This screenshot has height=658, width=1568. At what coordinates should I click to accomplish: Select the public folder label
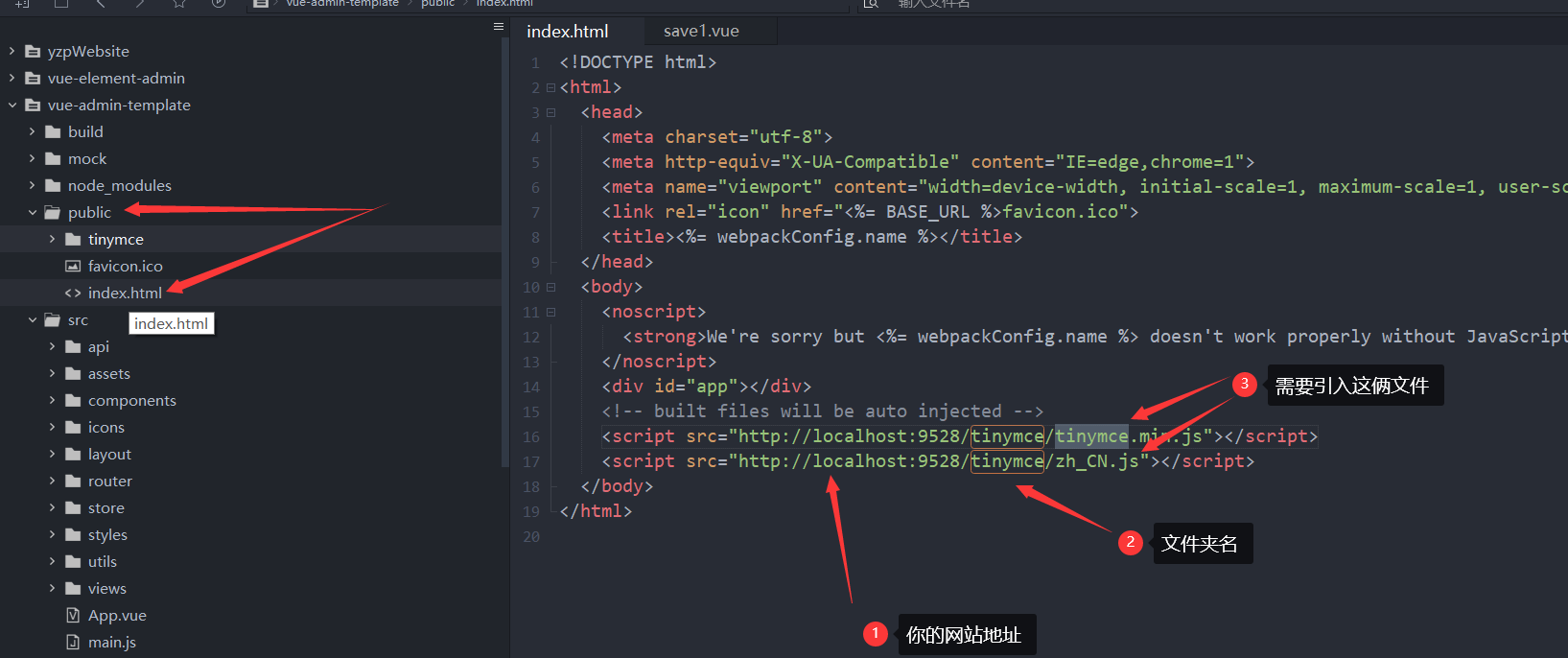point(89,212)
